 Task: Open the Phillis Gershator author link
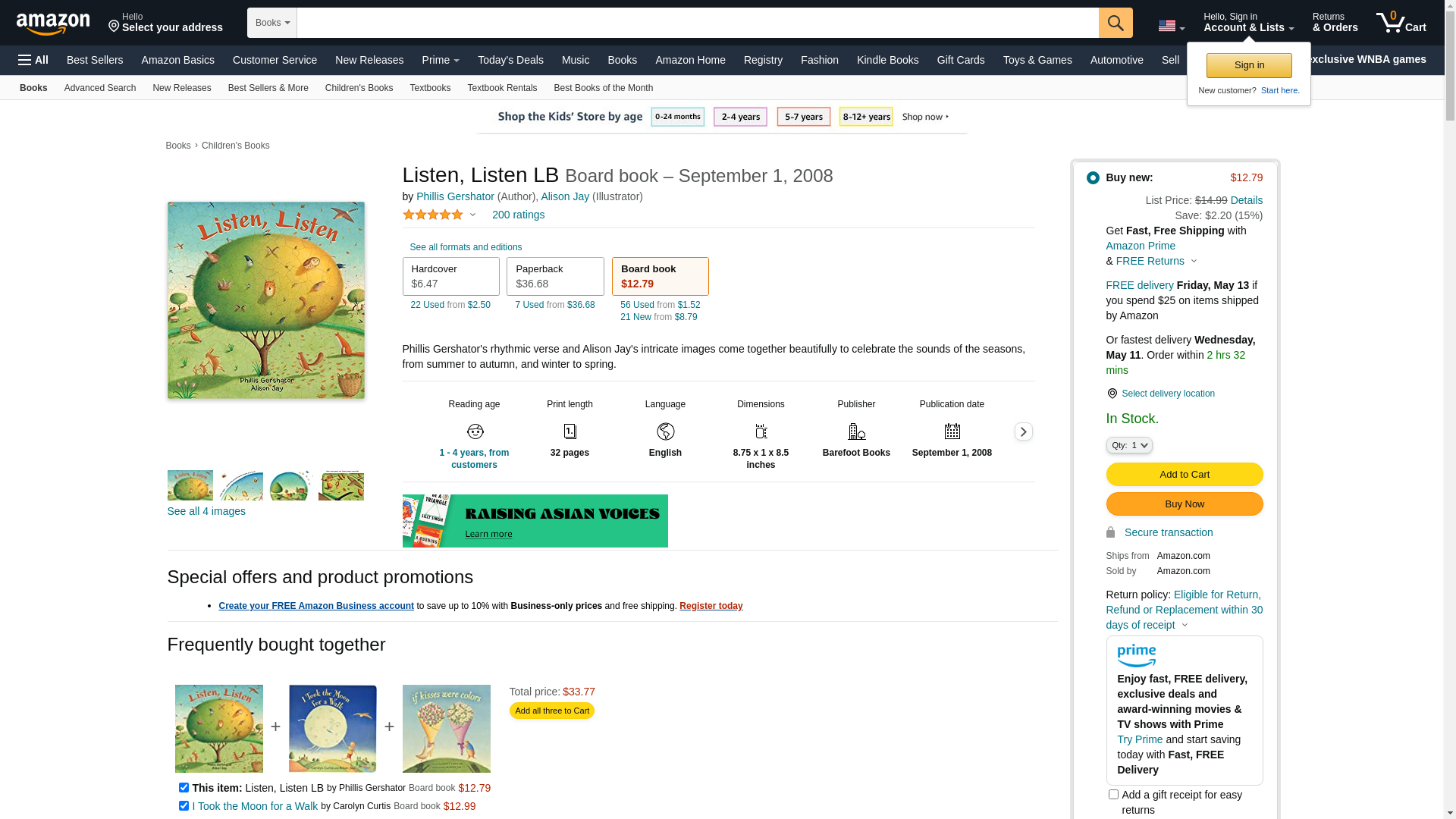click(455, 196)
